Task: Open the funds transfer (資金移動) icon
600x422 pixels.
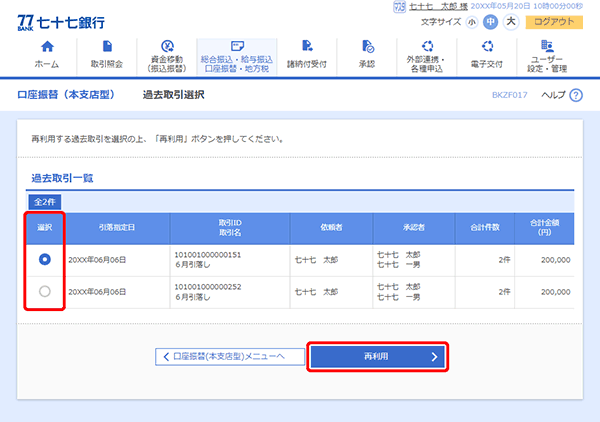Action: tap(167, 47)
